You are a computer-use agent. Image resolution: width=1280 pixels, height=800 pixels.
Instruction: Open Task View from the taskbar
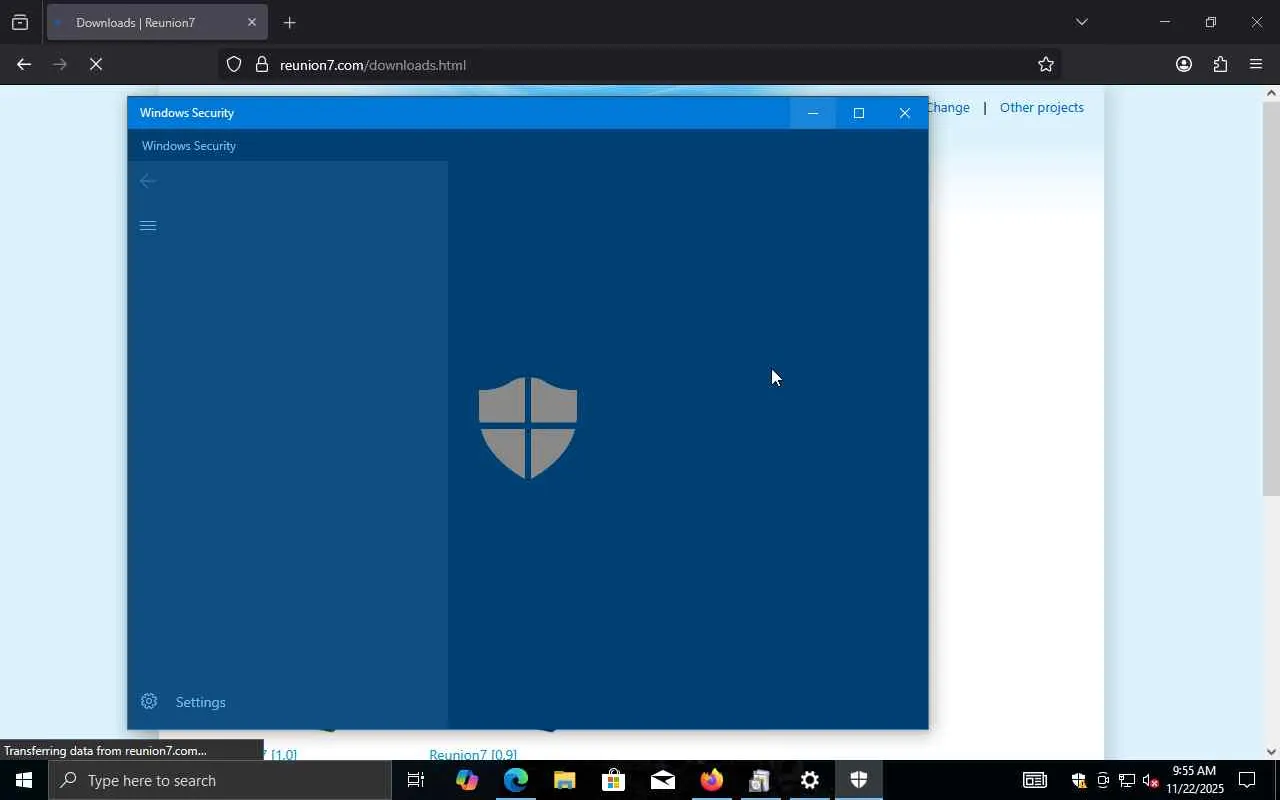[x=415, y=780]
